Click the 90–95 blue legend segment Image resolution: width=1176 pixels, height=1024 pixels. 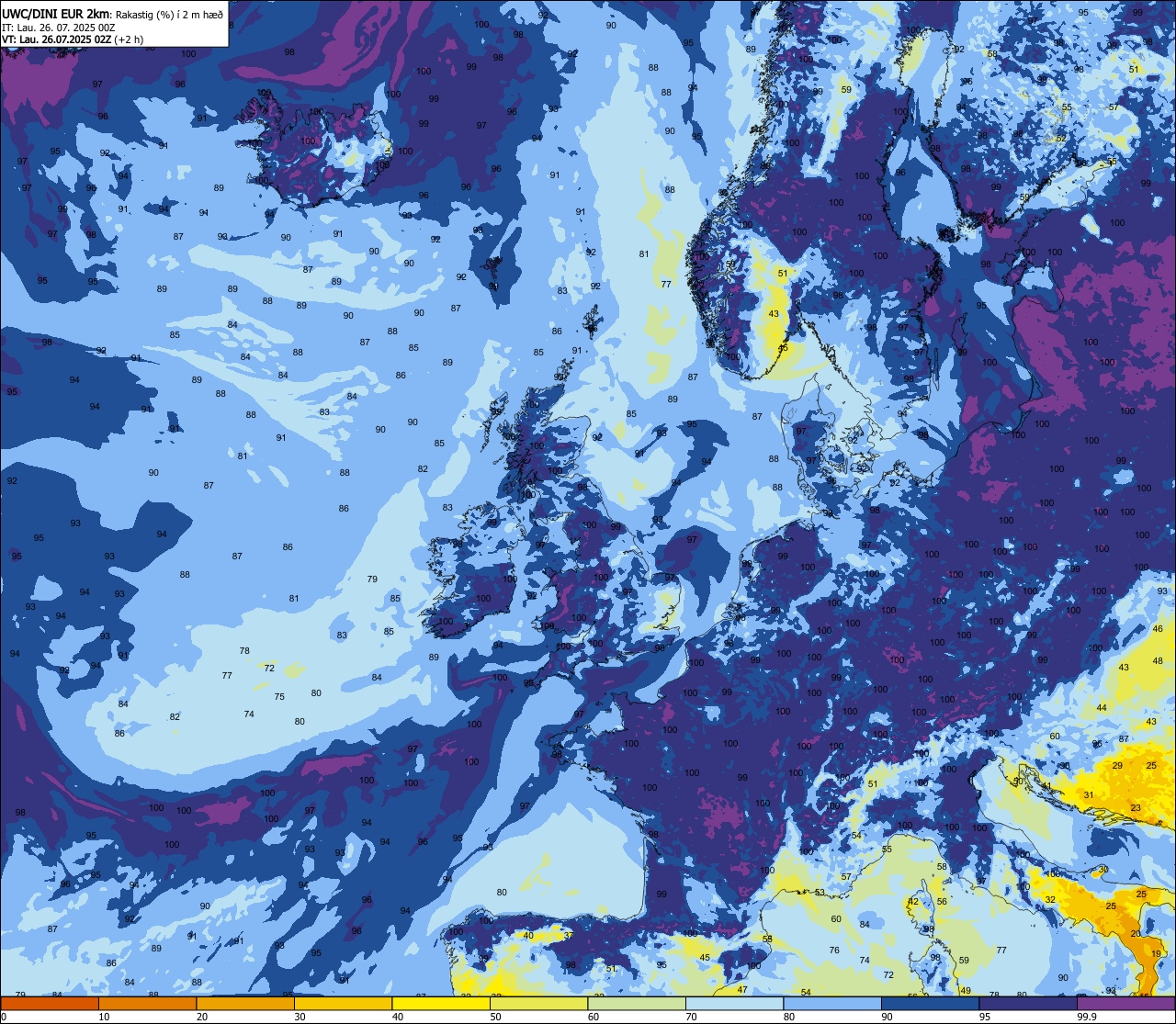click(930, 1003)
